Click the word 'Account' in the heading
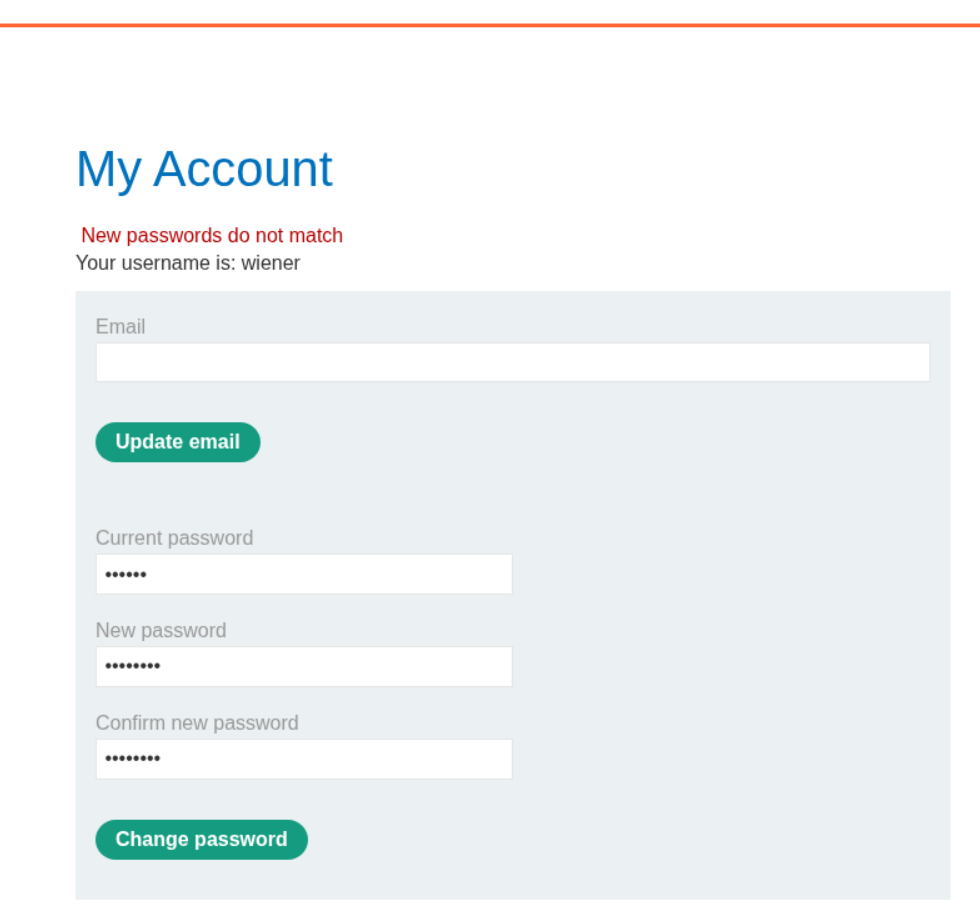The height and width of the screenshot is (922, 980). (242, 168)
